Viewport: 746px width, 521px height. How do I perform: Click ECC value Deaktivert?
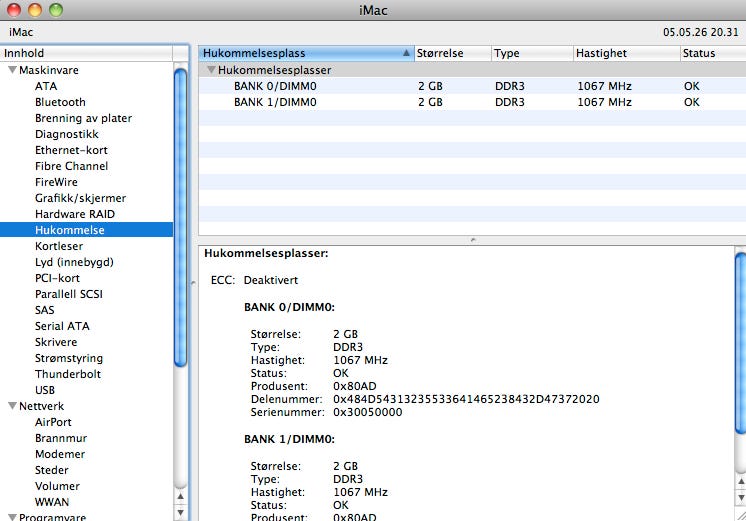[x=271, y=280]
